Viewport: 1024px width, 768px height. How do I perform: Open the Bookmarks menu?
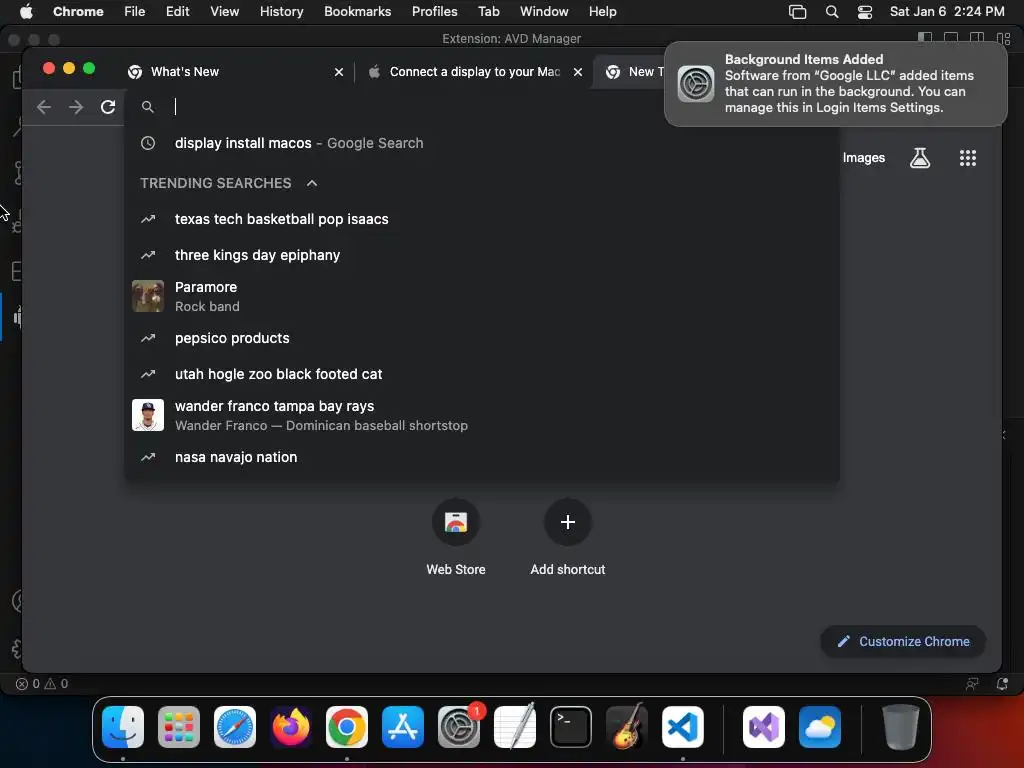point(357,12)
